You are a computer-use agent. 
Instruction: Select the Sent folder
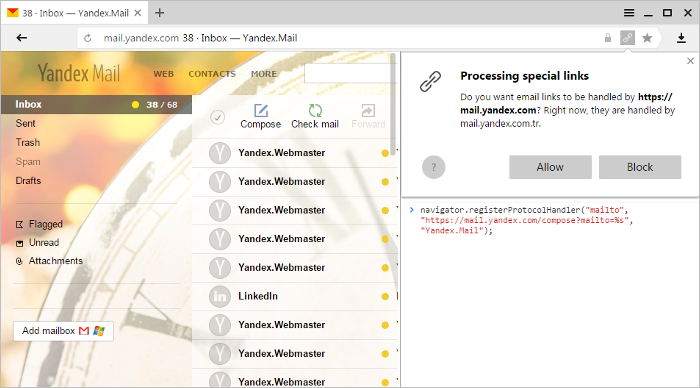(x=25, y=123)
